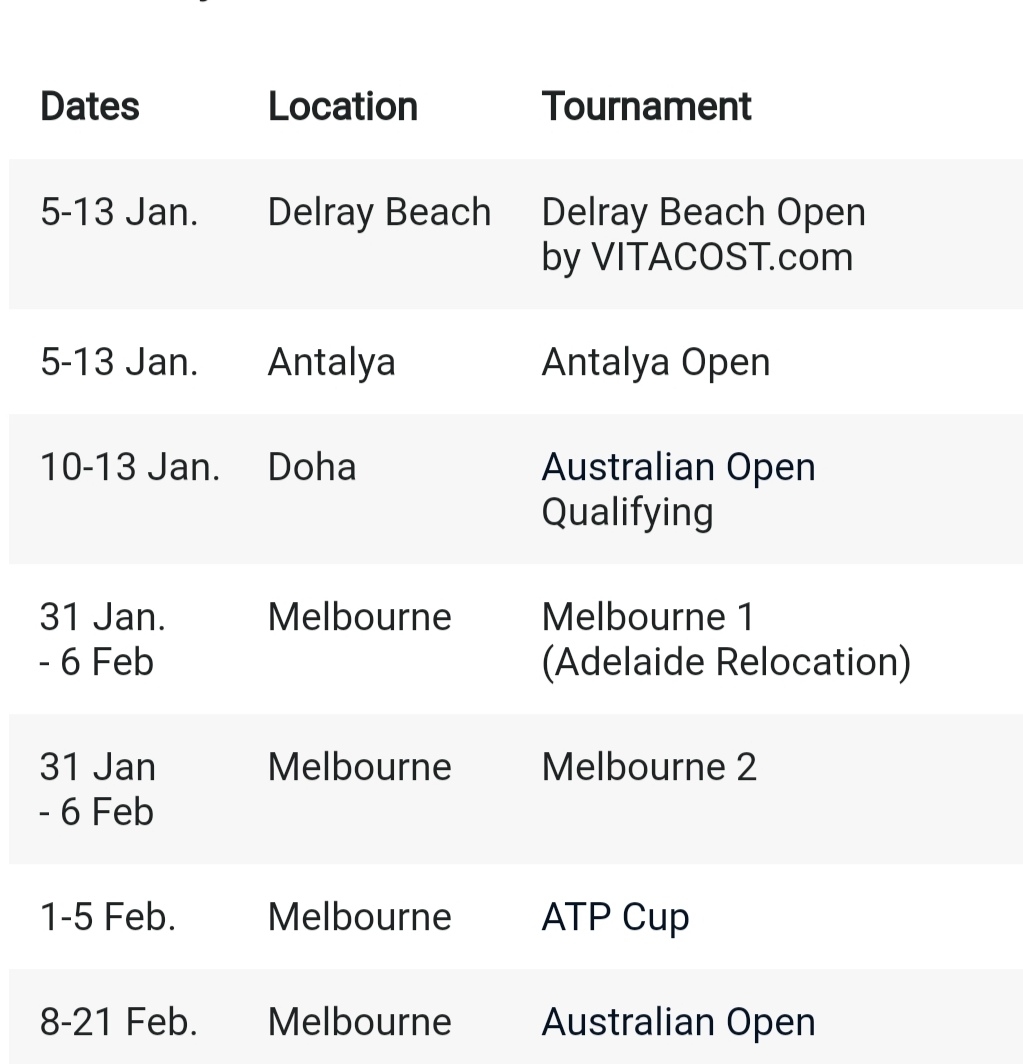Click the 1-5 Feb. date cell
Viewport: 1023px width, 1064px height.
(x=108, y=917)
